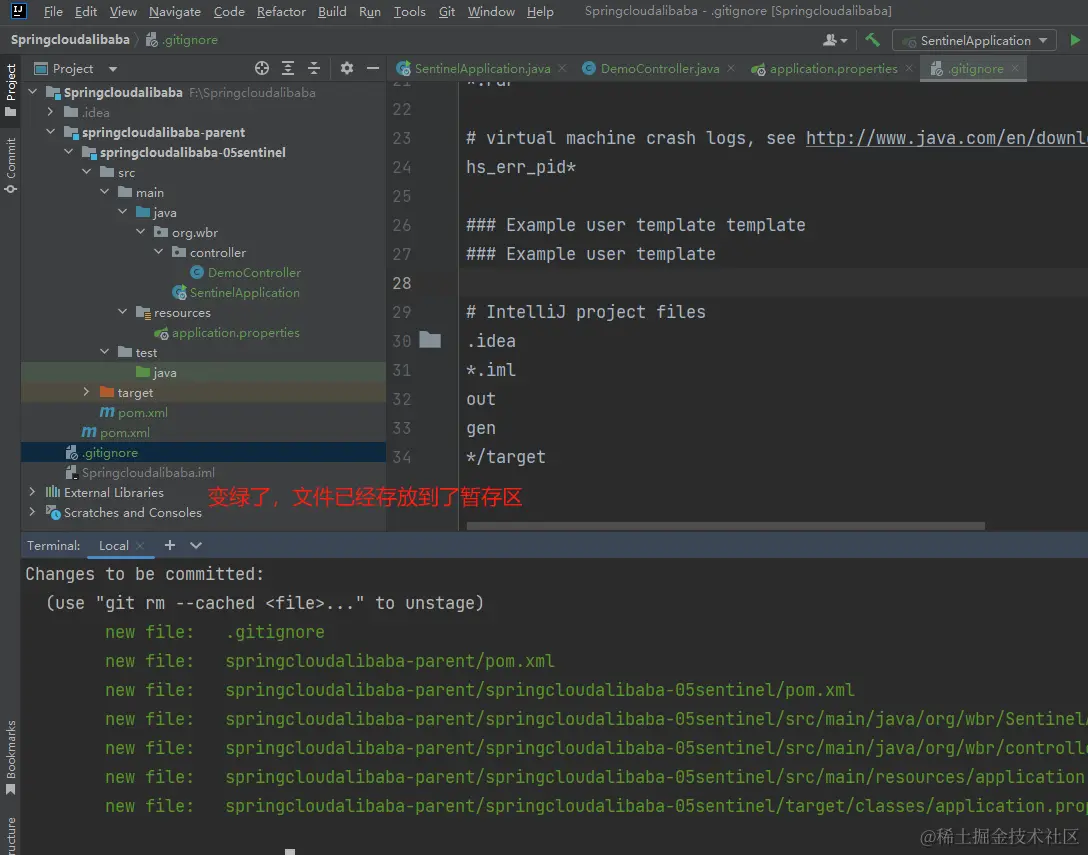
Task: Close the SentinelApplication.java tab
Action: [562, 68]
